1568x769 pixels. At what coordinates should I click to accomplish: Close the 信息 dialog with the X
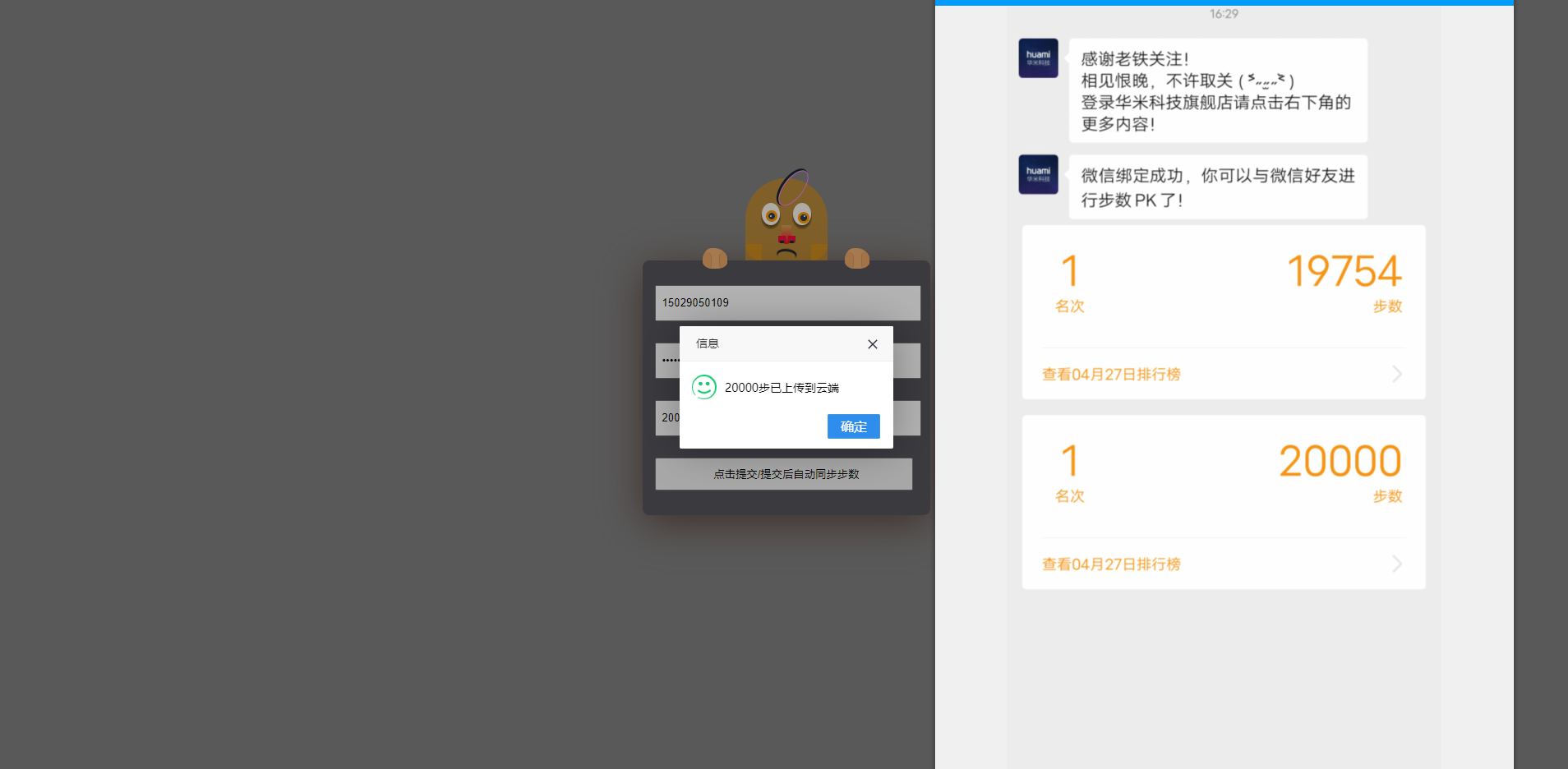coord(873,344)
